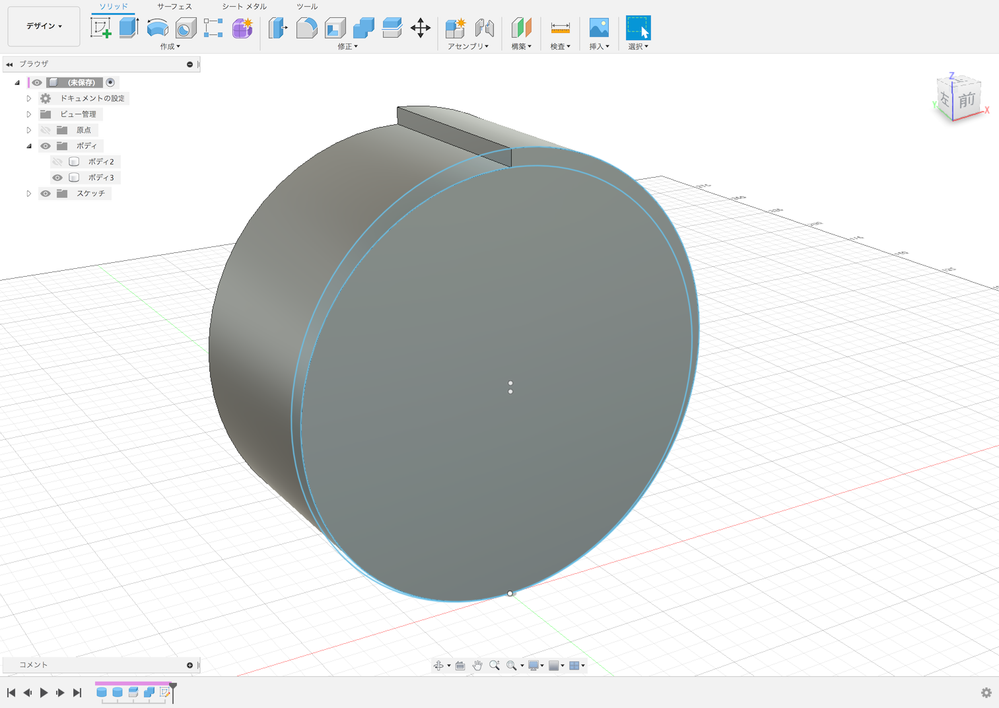Image resolution: width=999 pixels, height=708 pixels.
Task: Select the Extrude tool
Action: pos(129,27)
